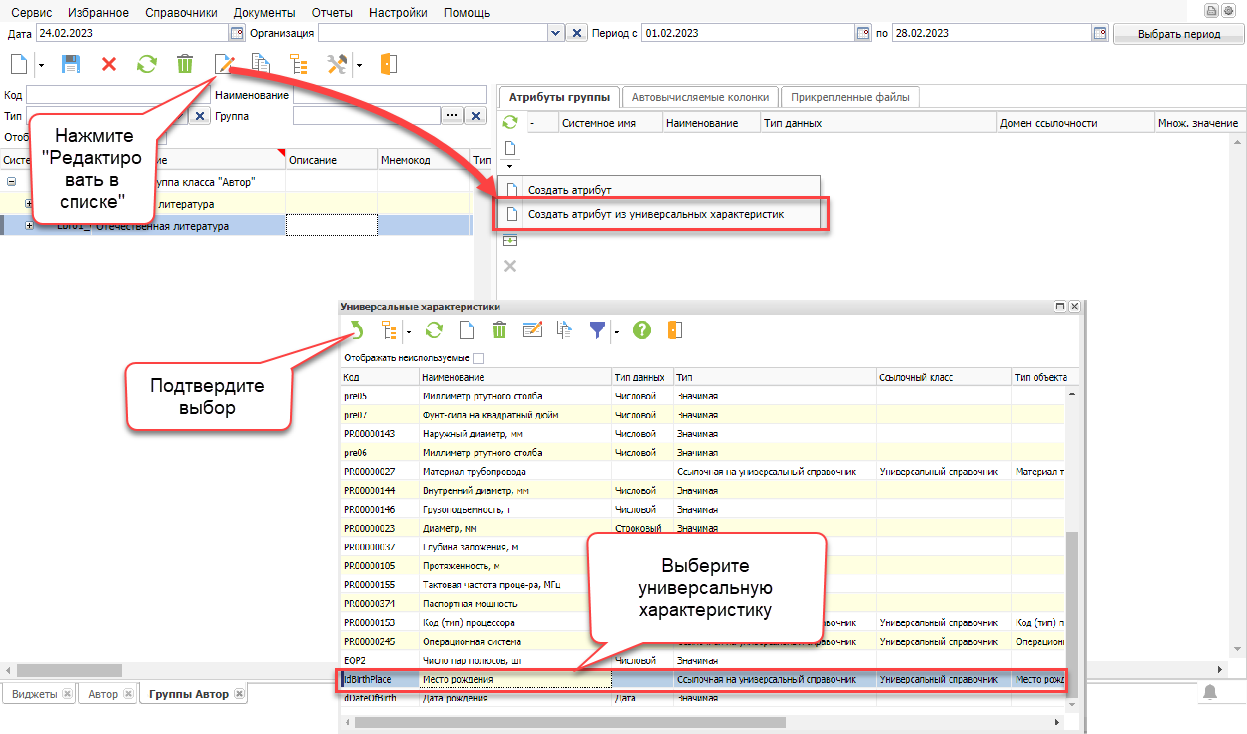The height and width of the screenshot is (734, 1247).
Task: Click the green trash bin delete icon in main toolbar
Action: coord(185,64)
